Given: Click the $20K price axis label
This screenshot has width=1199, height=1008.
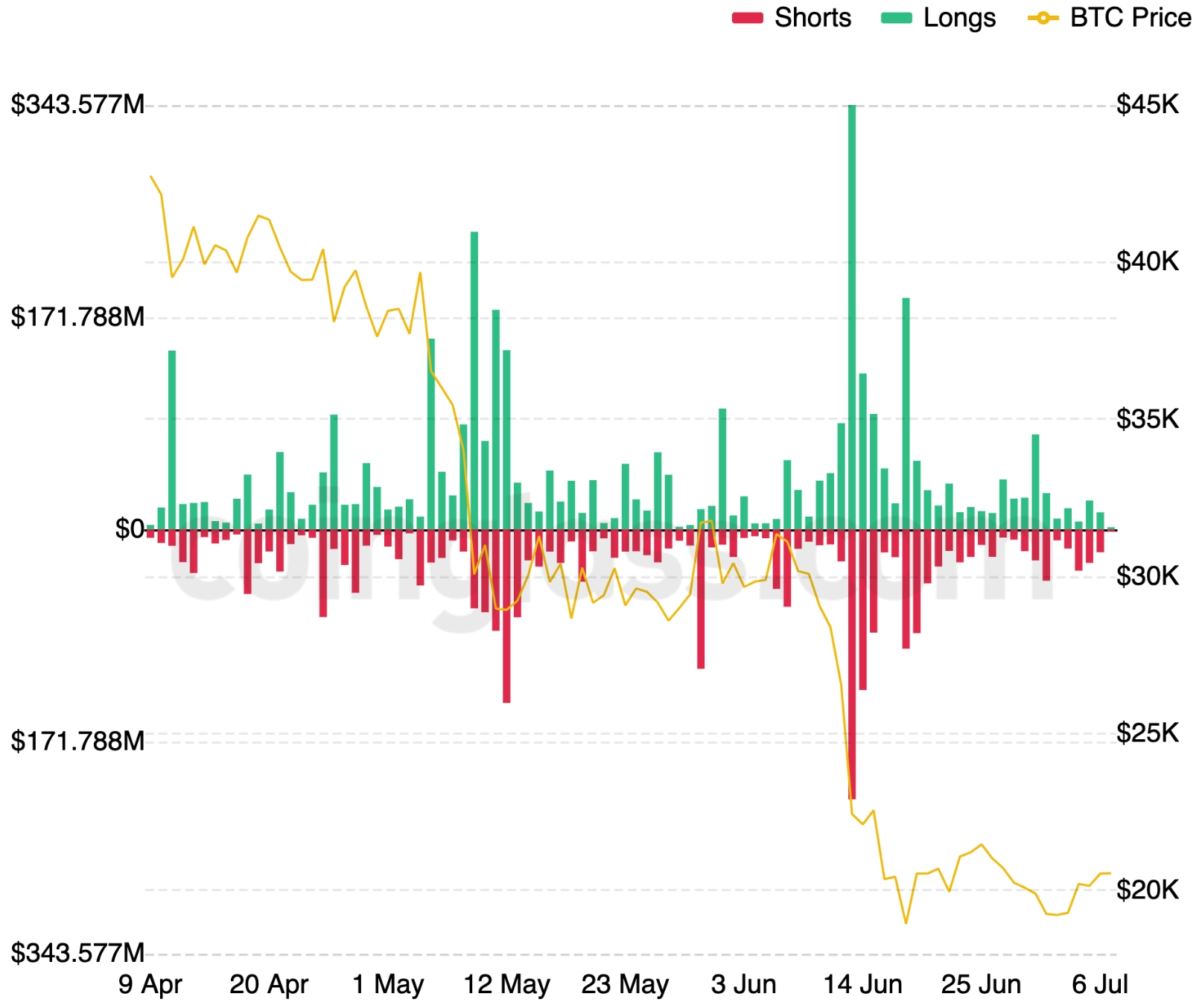Looking at the screenshot, I should click(1148, 890).
